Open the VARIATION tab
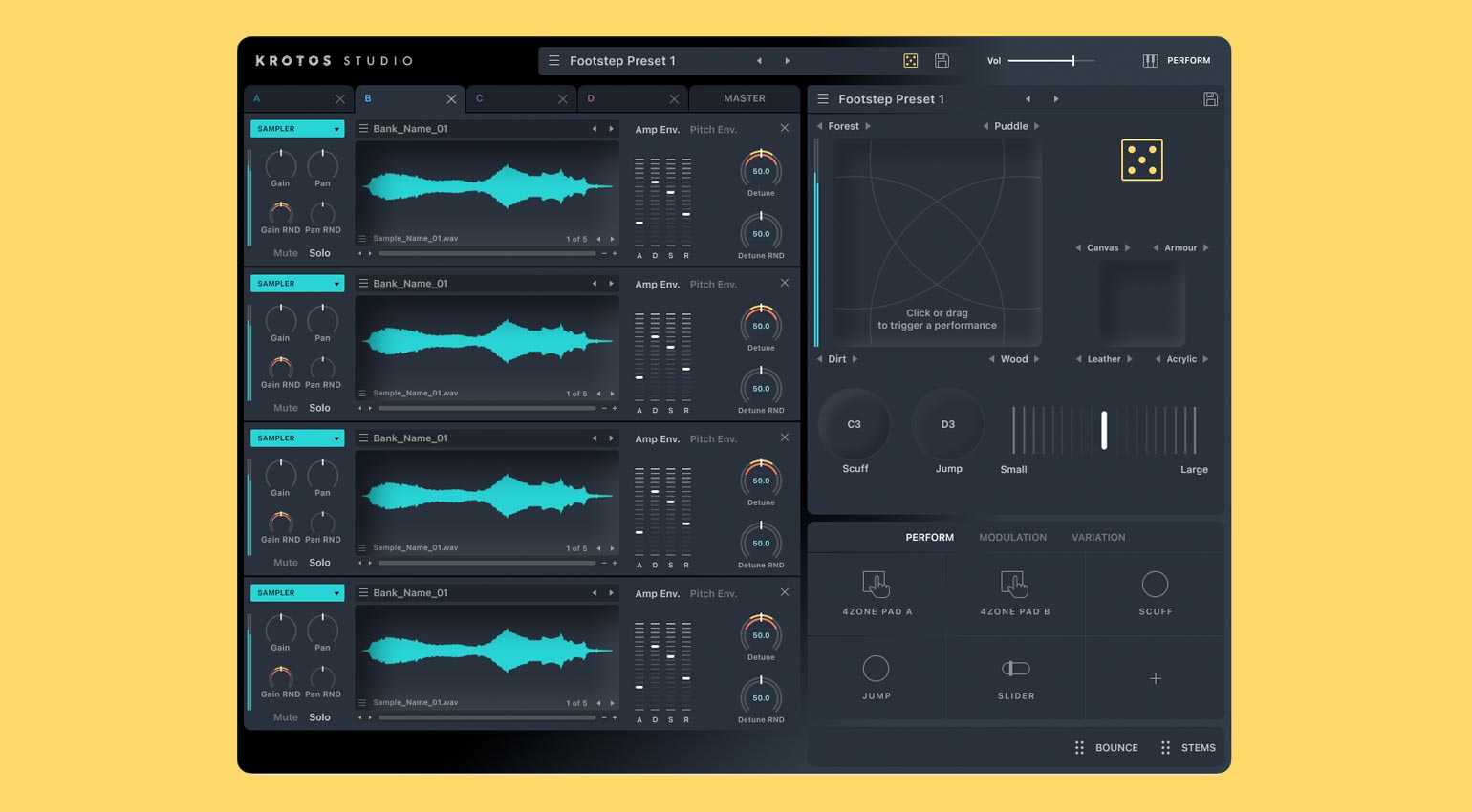 1098,538
